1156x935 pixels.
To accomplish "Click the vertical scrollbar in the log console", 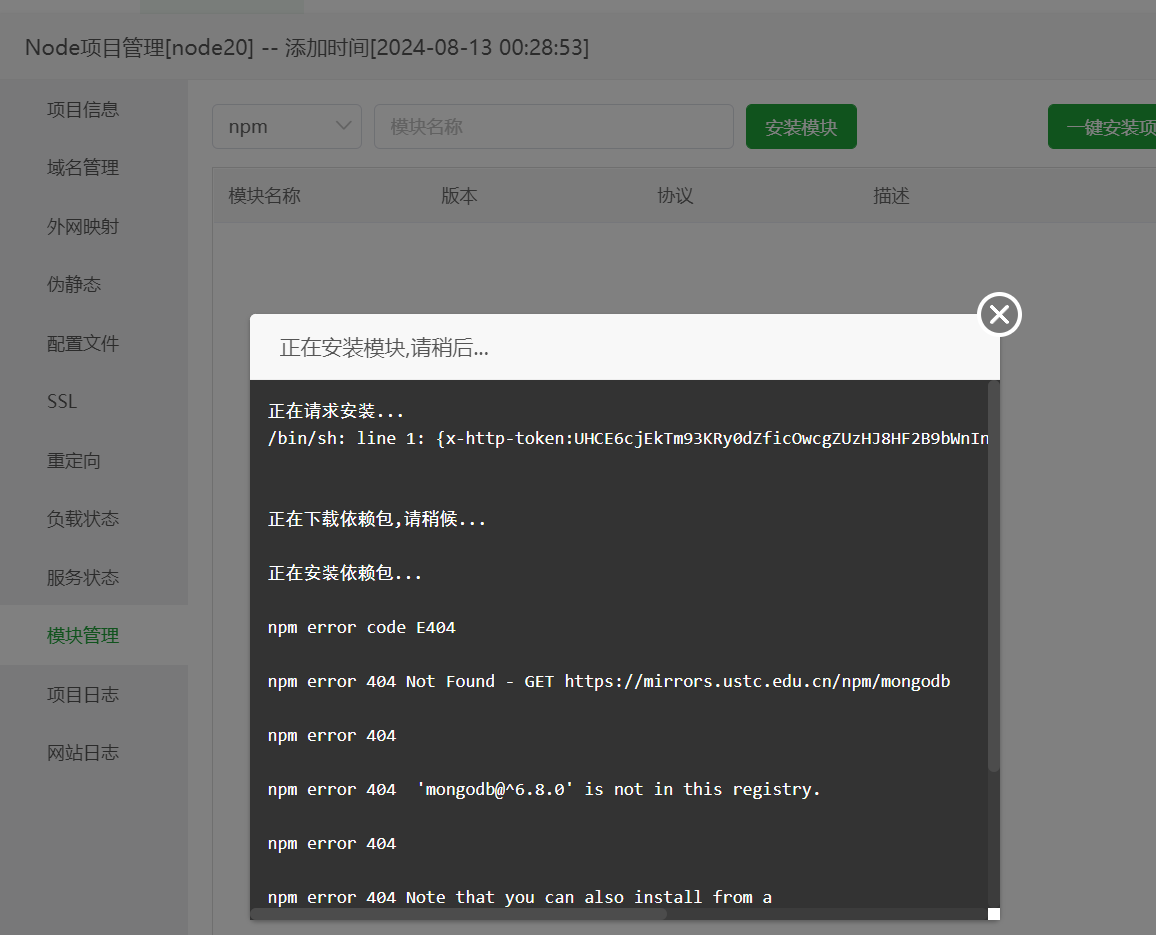I will (994, 576).
